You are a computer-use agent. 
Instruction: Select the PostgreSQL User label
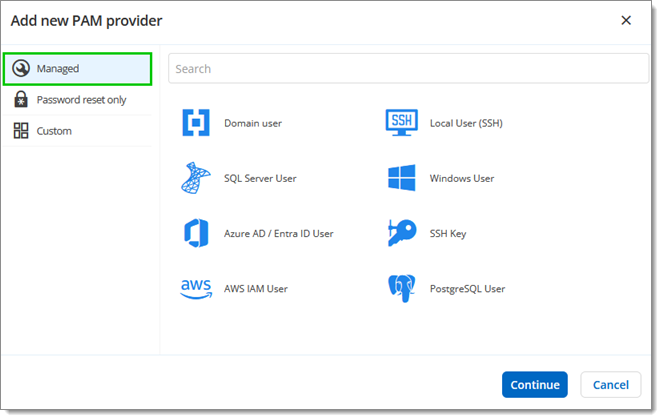(467, 289)
